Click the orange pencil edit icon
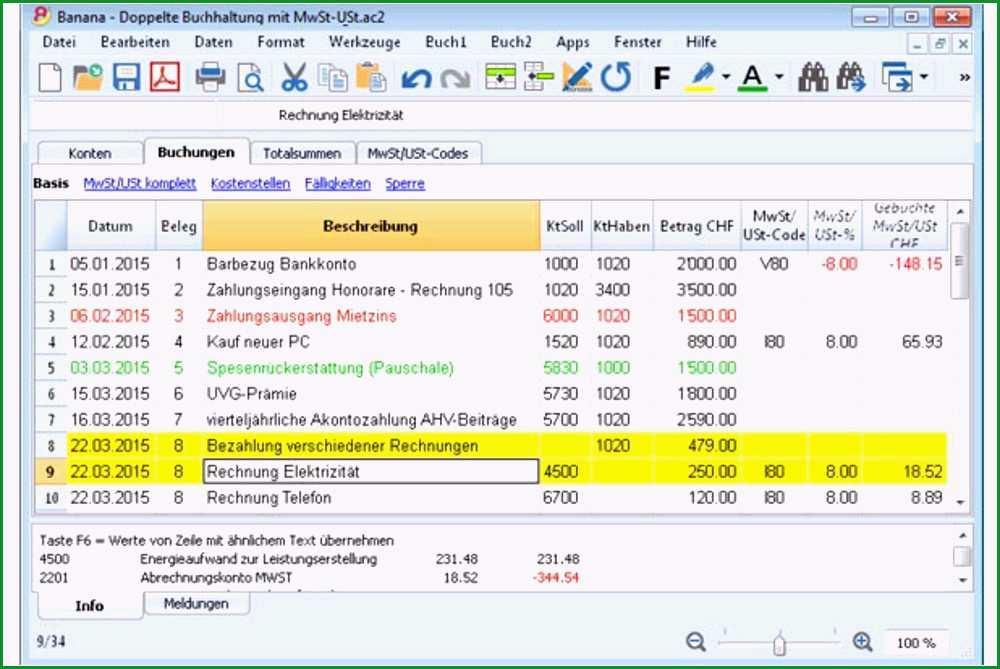Viewport: 1000px width, 669px height. (x=577, y=77)
